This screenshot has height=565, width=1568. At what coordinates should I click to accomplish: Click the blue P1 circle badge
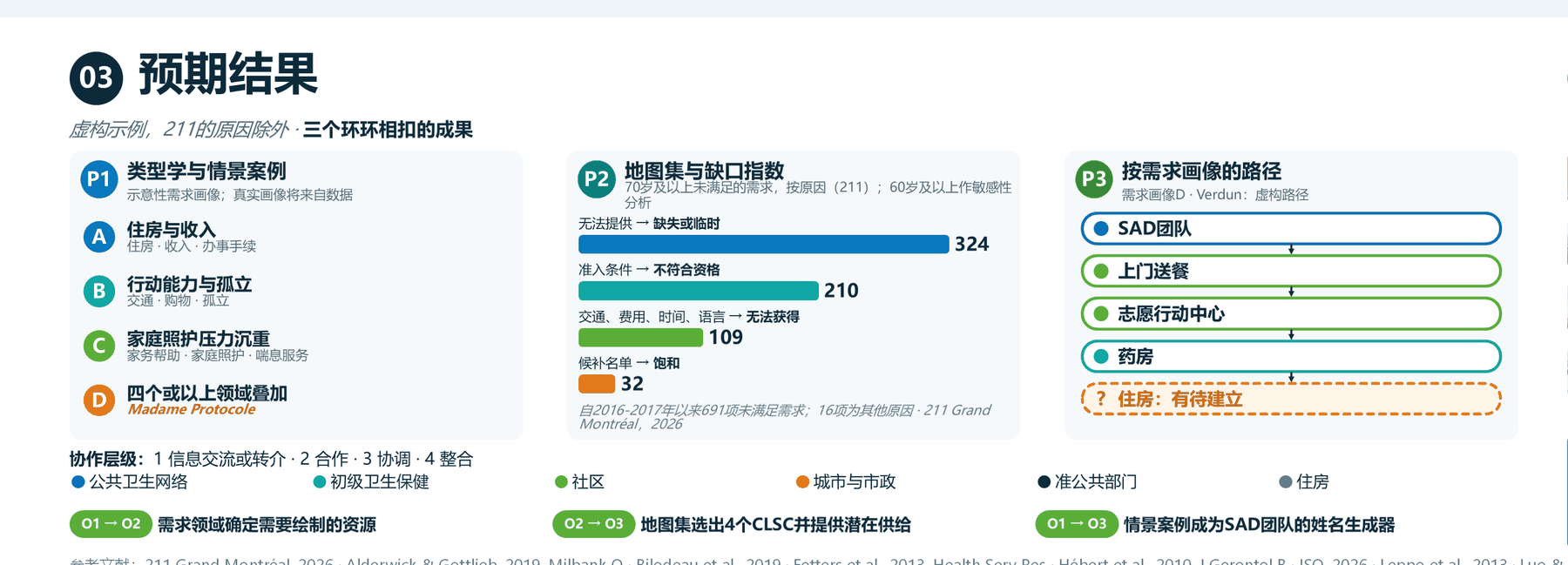[98, 178]
